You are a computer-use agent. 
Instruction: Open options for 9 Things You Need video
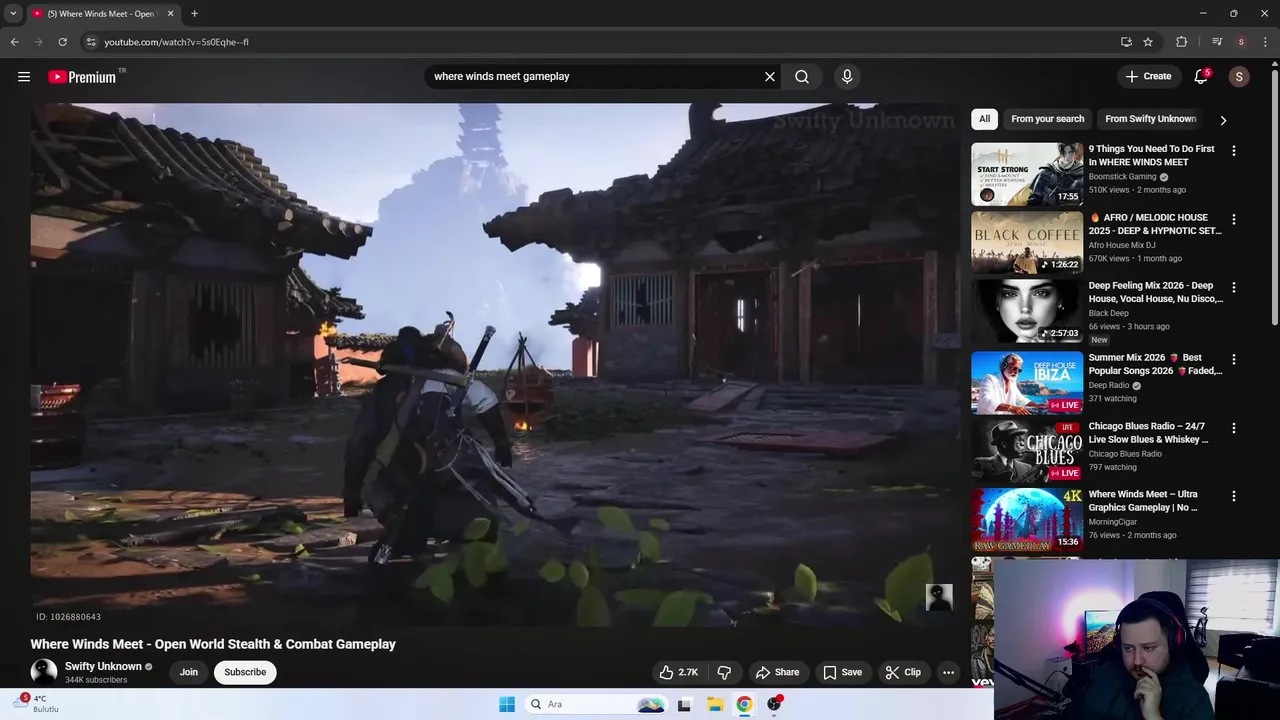1233,151
